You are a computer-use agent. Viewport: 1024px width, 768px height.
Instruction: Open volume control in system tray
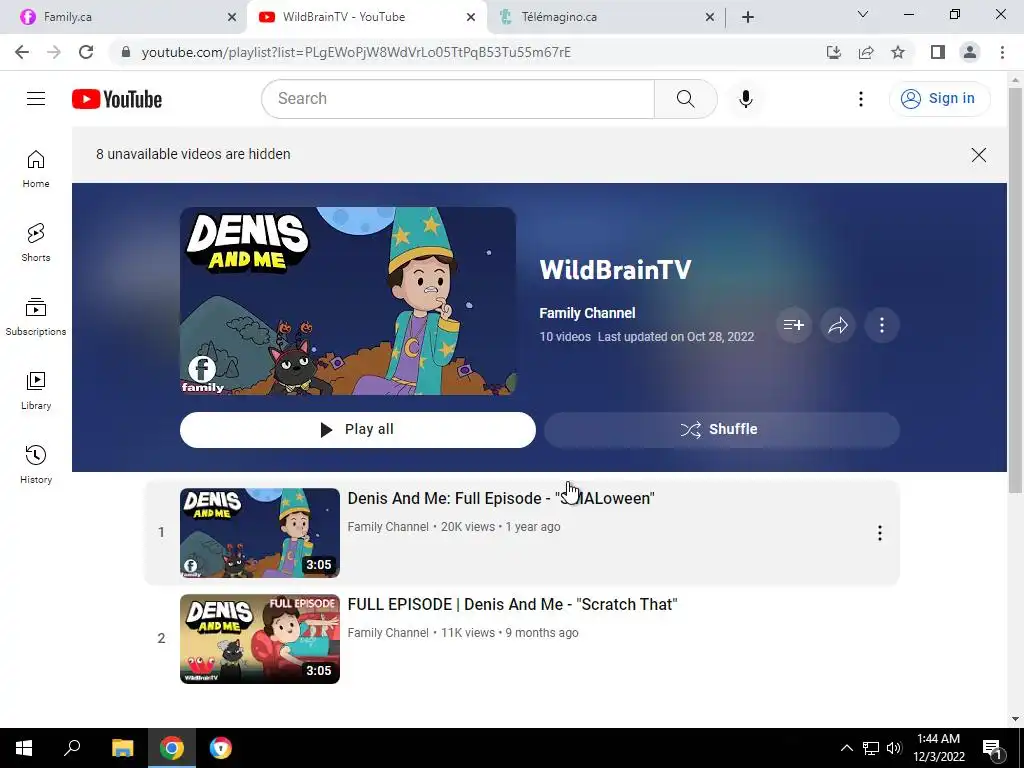click(x=894, y=748)
